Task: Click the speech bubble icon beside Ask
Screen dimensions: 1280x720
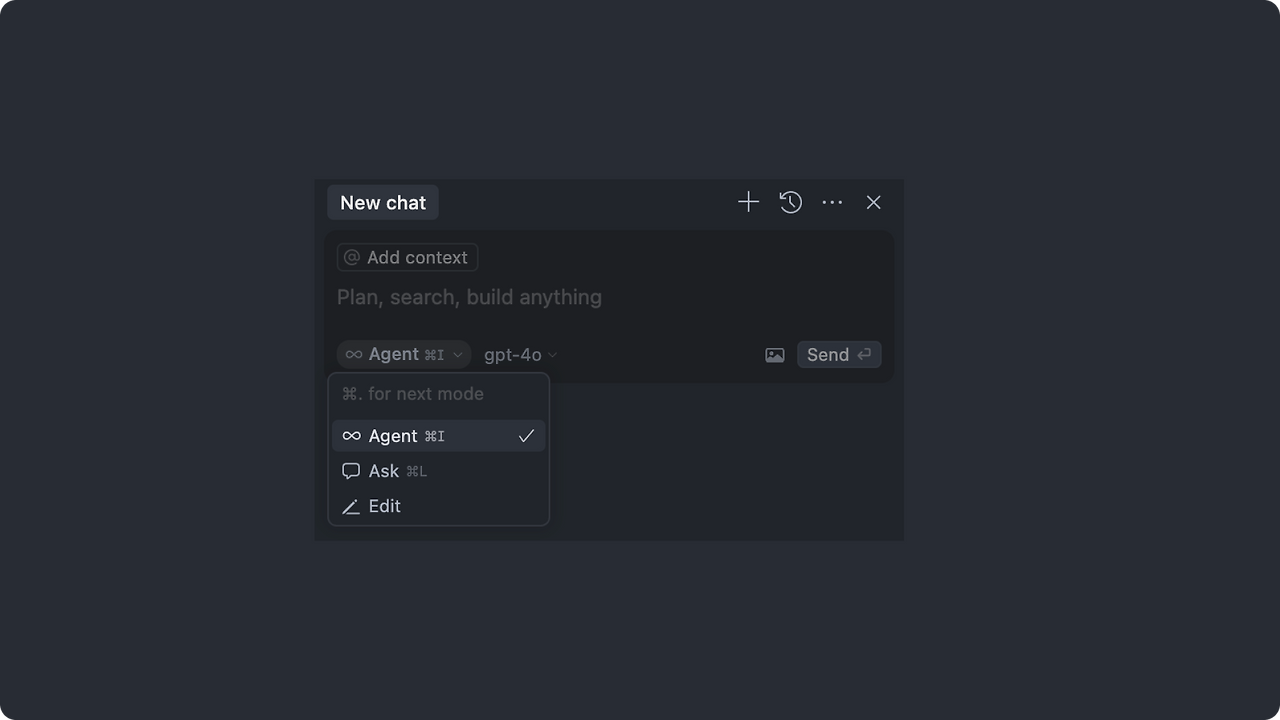Action: 351,471
